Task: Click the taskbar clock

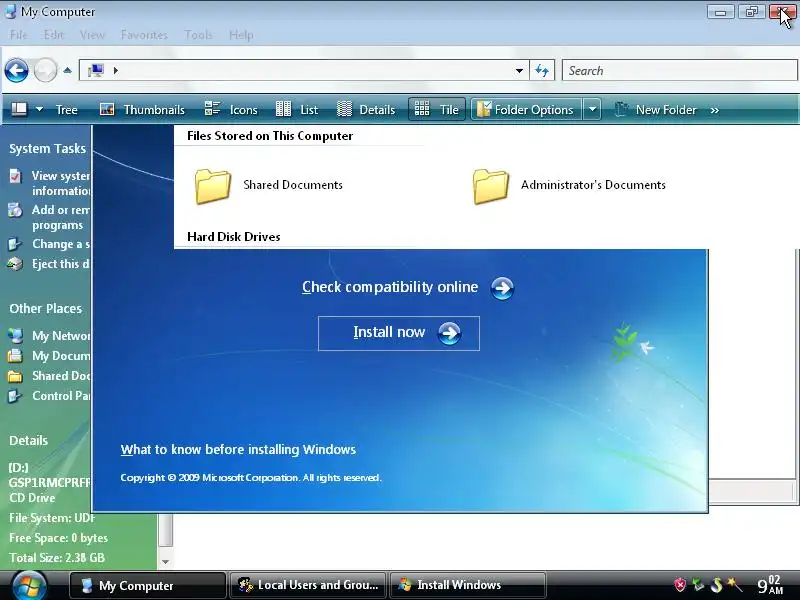Action: point(770,585)
